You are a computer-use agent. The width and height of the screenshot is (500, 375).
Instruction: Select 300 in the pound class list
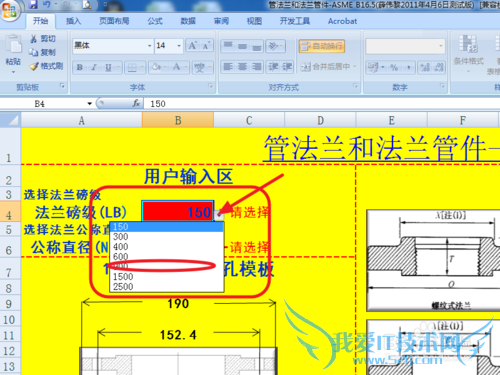tap(167, 237)
